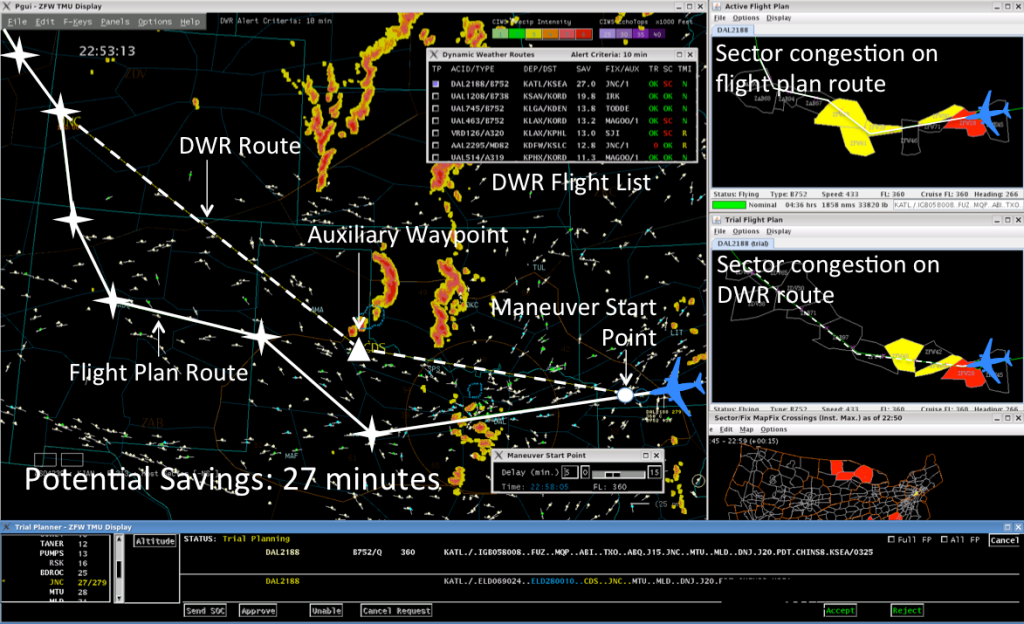This screenshot has width=1024, height=624.
Task: Open the File menu in Pgui window
Action: (18, 22)
